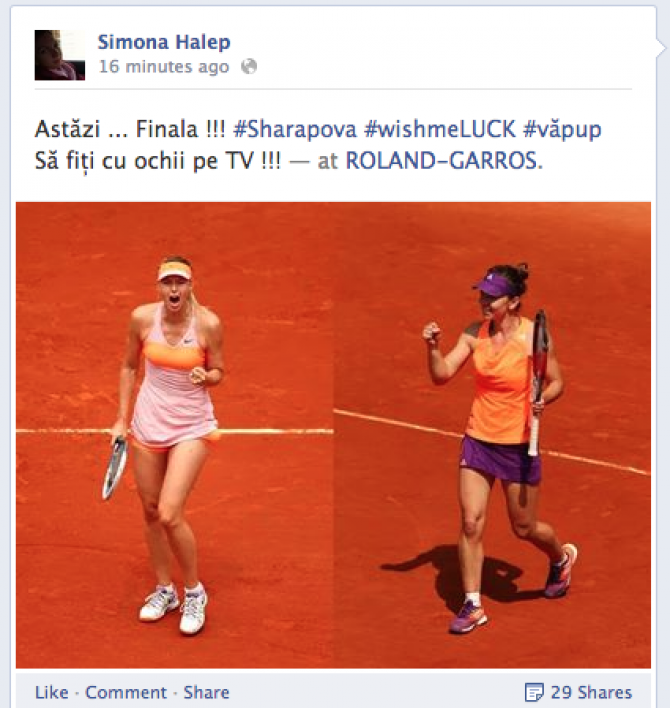
Task: Click Comment under the post
Action: (x=126, y=692)
